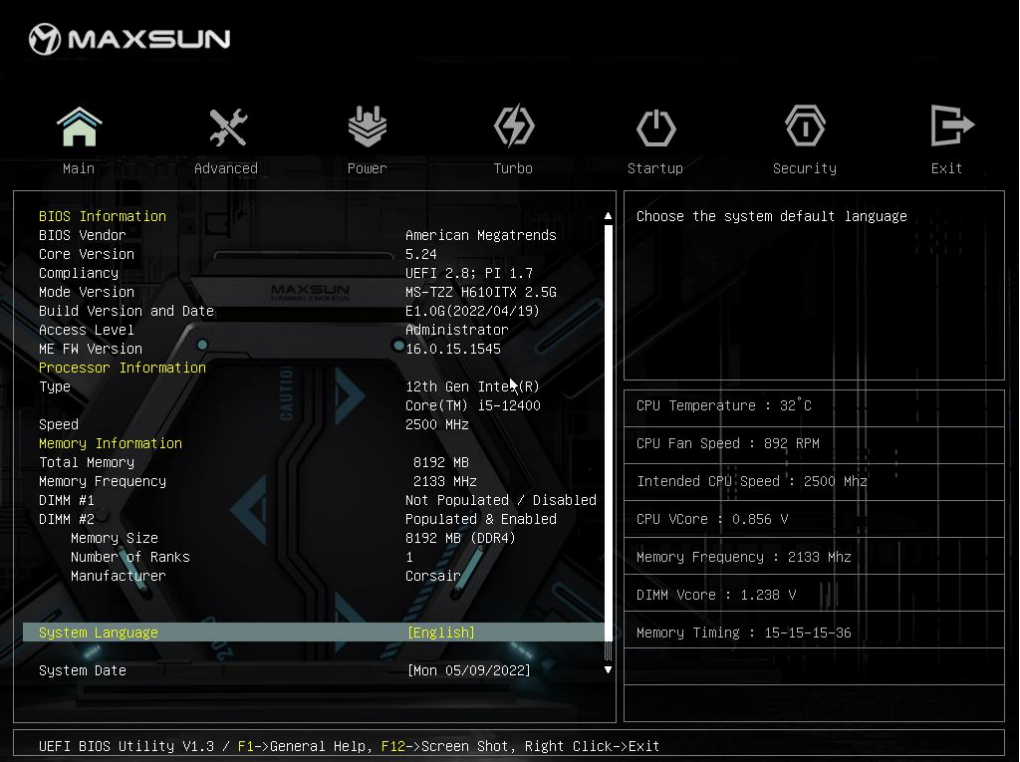Open Advanced settings wrench icon

227,127
